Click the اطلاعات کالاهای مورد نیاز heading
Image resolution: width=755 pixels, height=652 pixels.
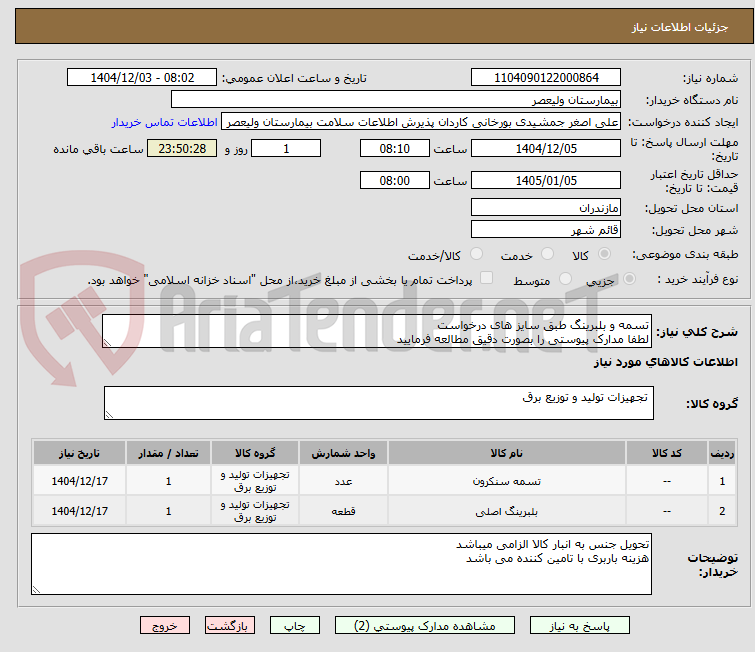coord(665,362)
